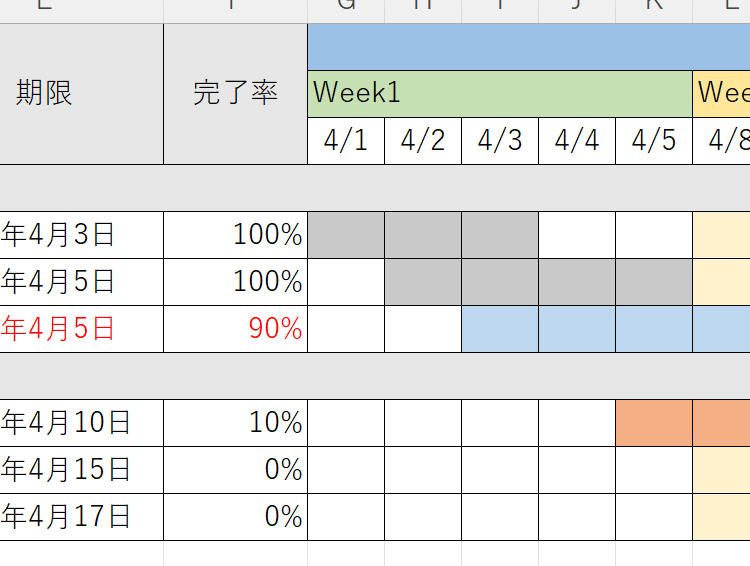The image size is (750, 566).
Task: Select column G header
Action: pos(346,8)
